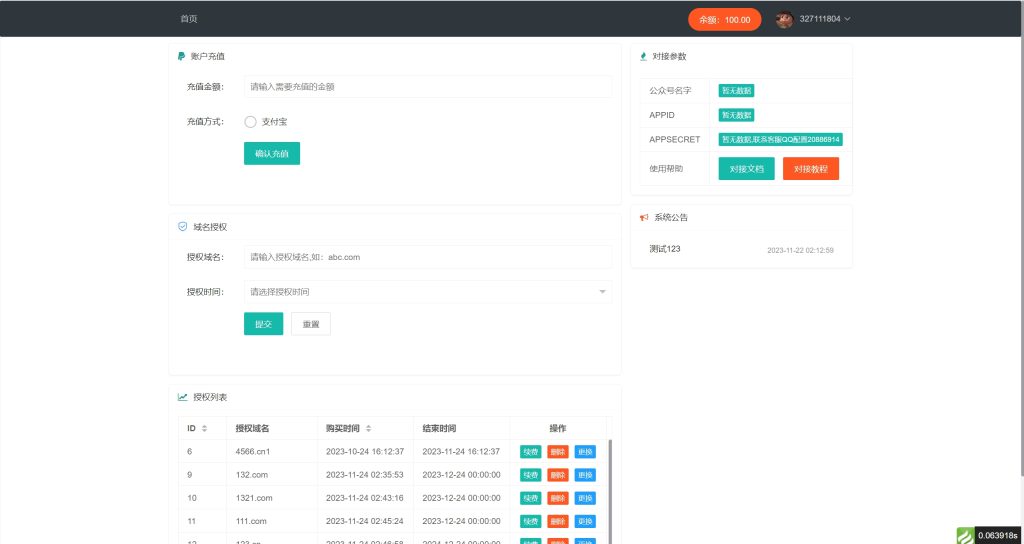Delete the 1321.com row
Screen dimensions: 1024x544
click(558, 498)
